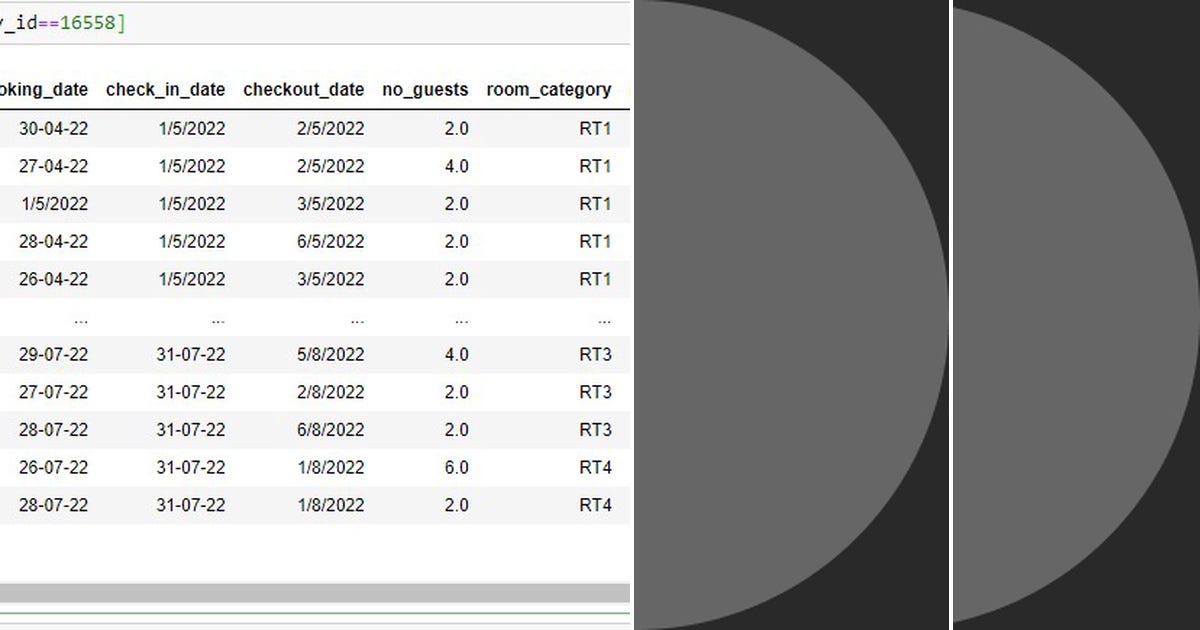
Task: Click the partially visible booking_date column header
Action: click(x=44, y=90)
